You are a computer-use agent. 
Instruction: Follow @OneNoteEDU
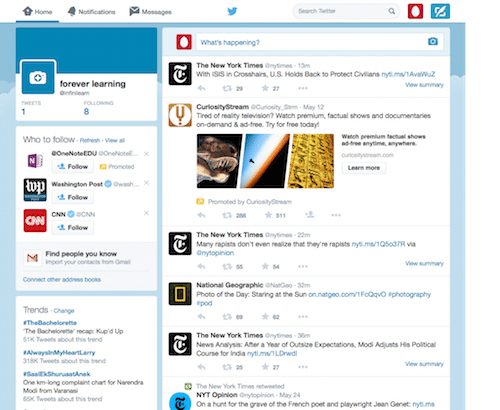pyautogui.click(x=72, y=166)
